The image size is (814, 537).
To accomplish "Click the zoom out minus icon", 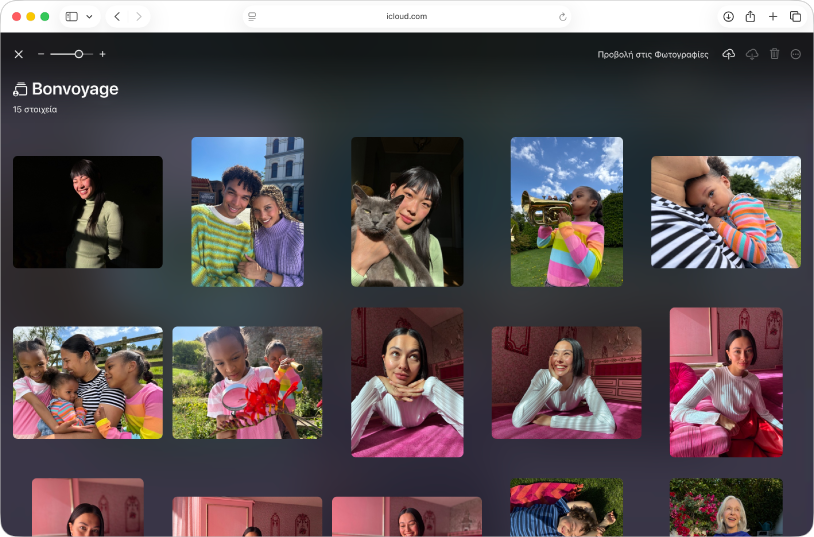I will [41, 54].
